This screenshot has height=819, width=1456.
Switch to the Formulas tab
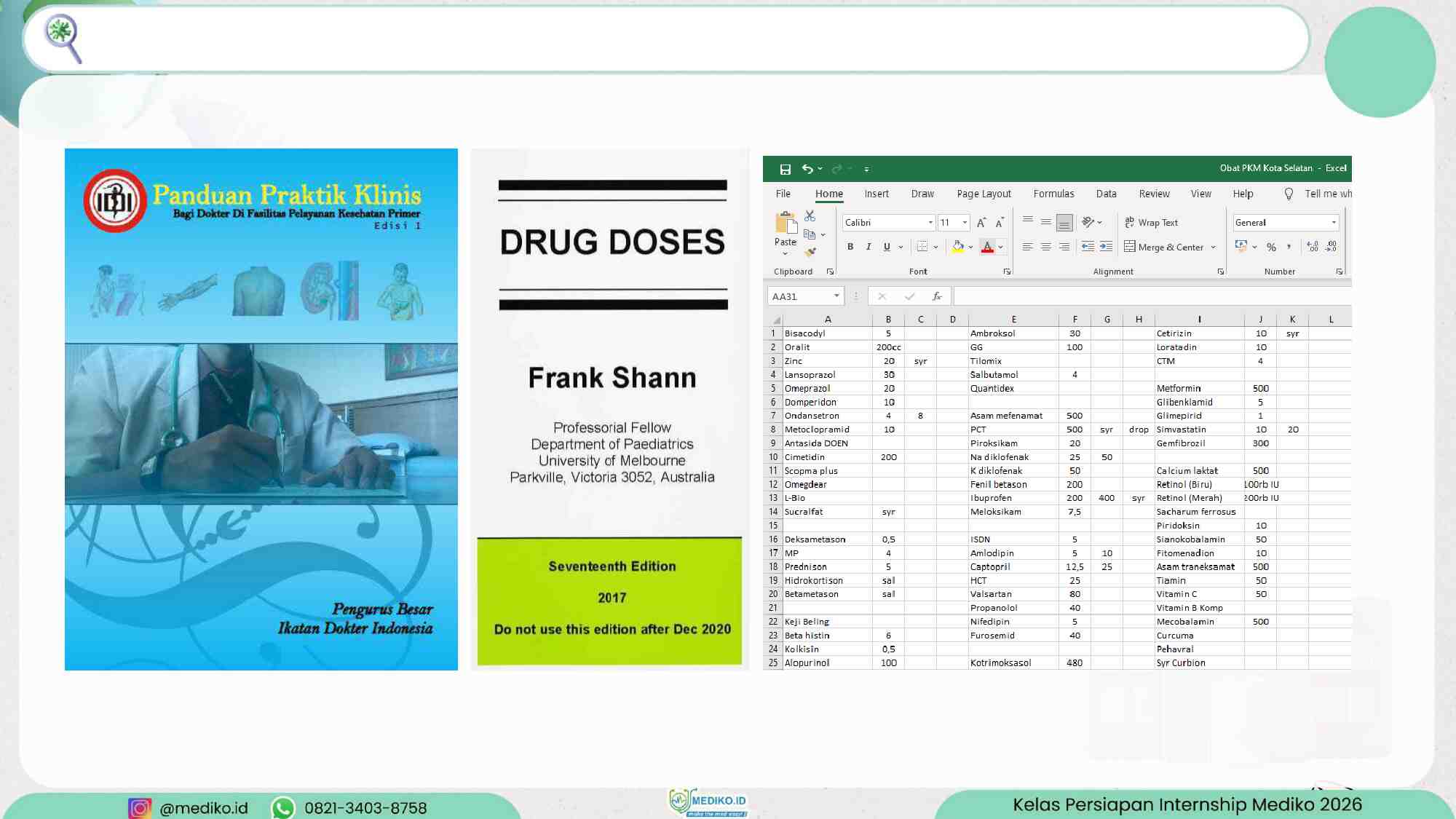click(1053, 194)
